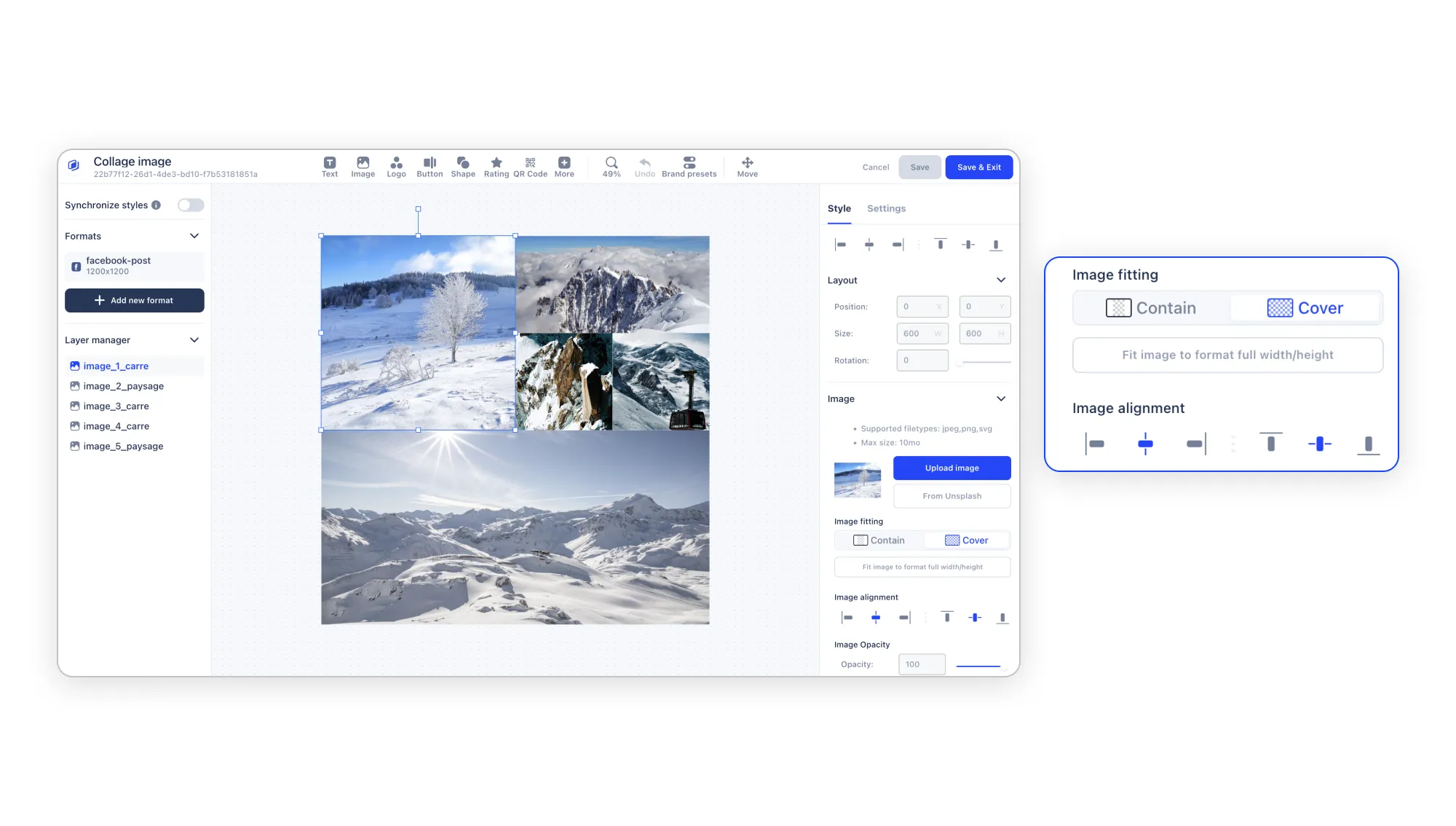The height and width of the screenshot is (826, 1456).
Task: Select the Text tool in toolbar
Action: pyautogui.click(x=329, y=167)
